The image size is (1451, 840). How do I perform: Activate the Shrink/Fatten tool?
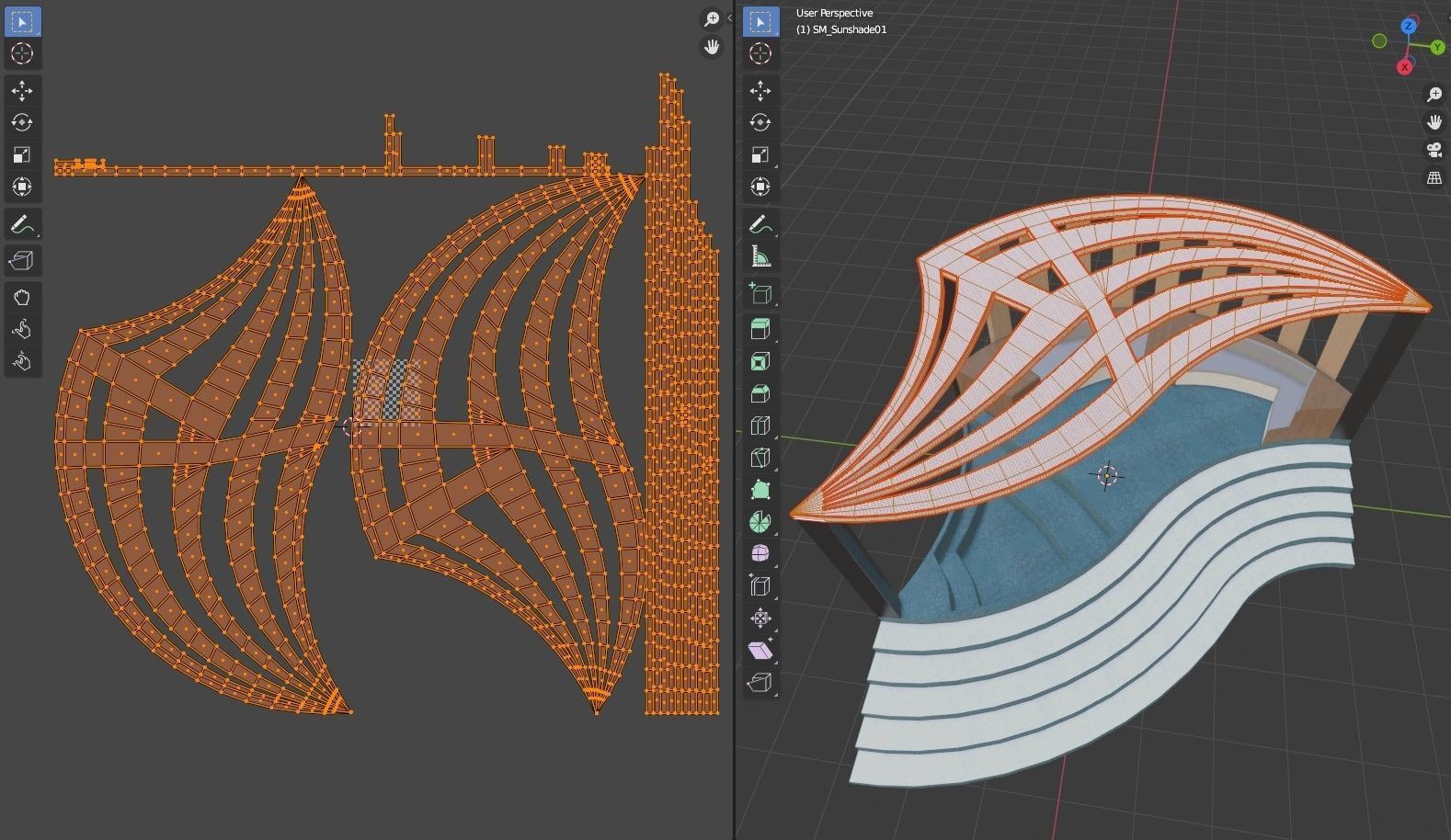[x=760, y=619]
